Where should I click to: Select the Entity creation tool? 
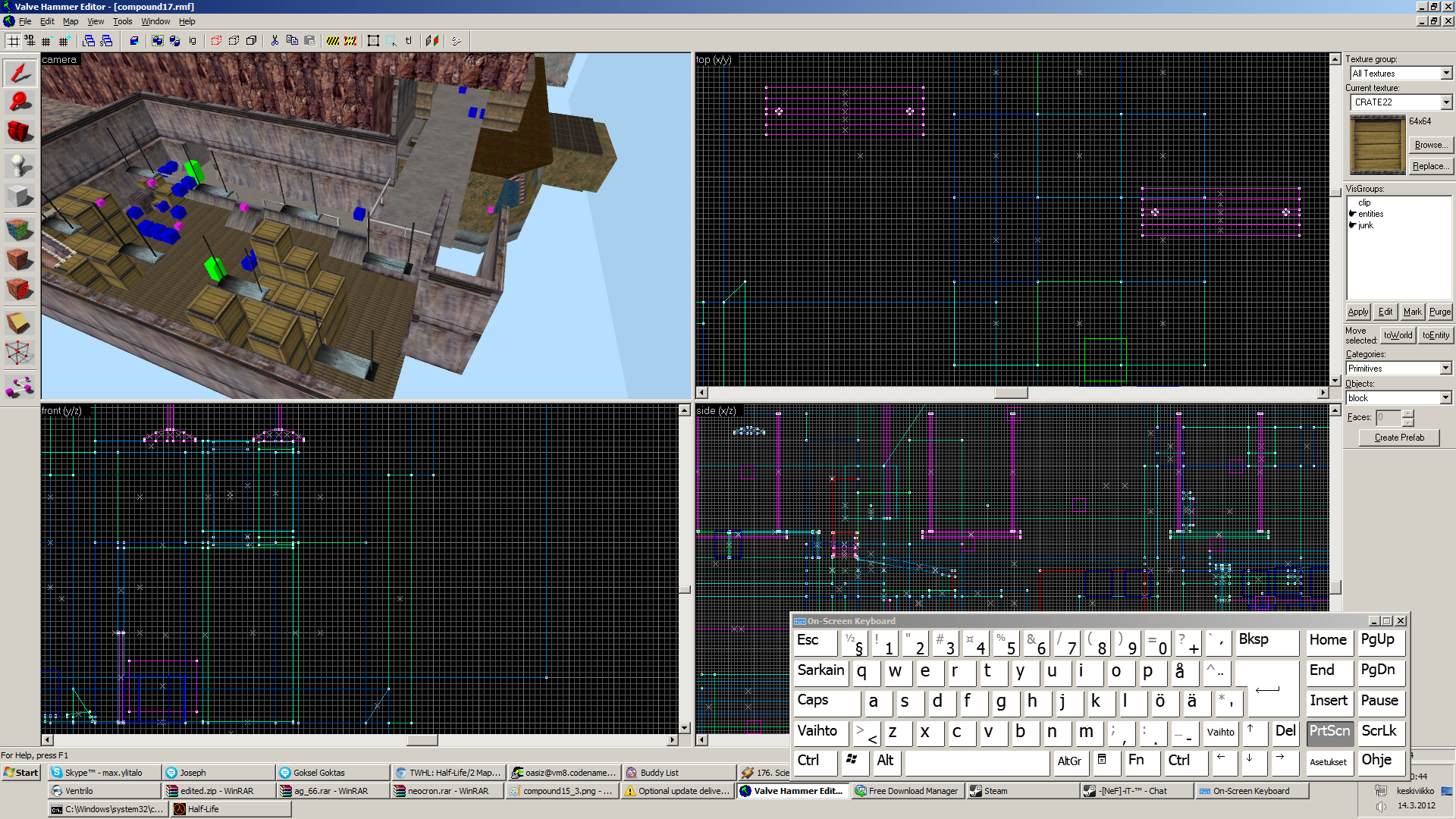pyautogui.click(x=20, y=165)
